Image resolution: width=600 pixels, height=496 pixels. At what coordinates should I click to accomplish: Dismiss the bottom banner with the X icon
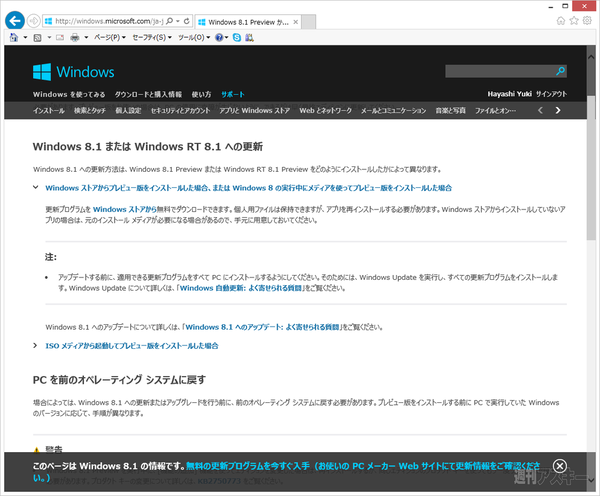[x=560, y=466]
